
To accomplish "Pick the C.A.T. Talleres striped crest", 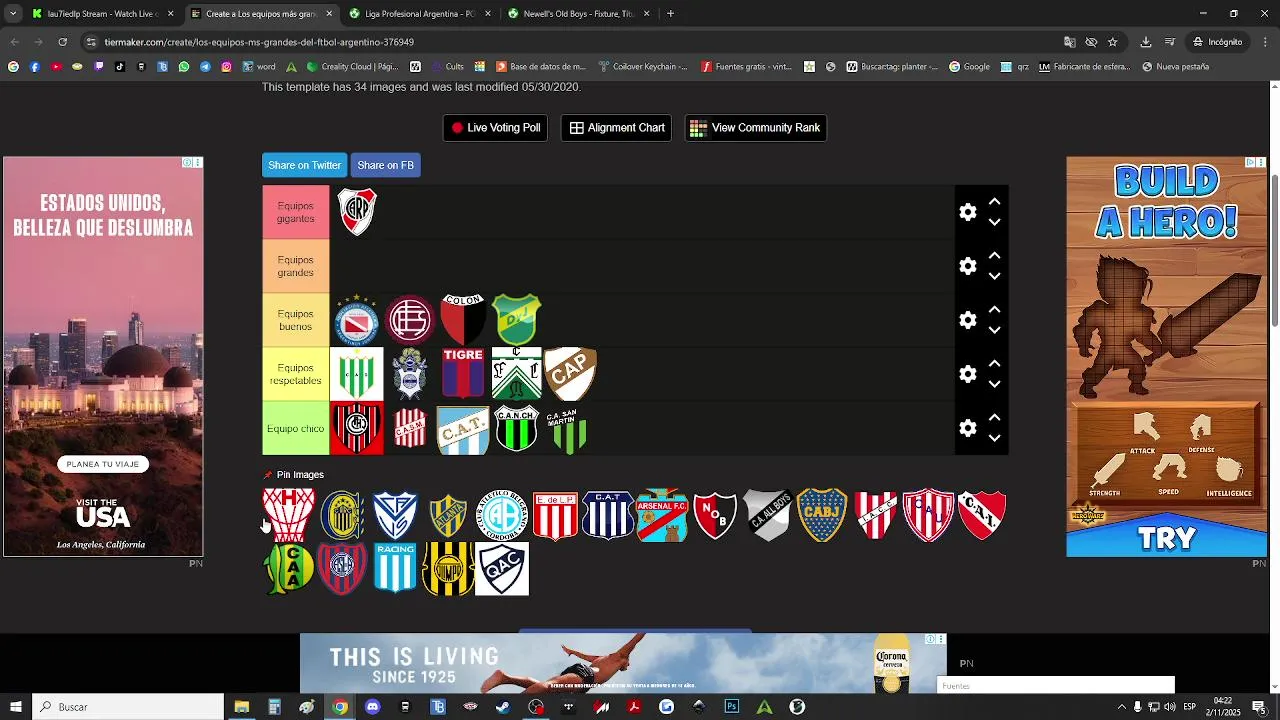I will coord(608,515).
